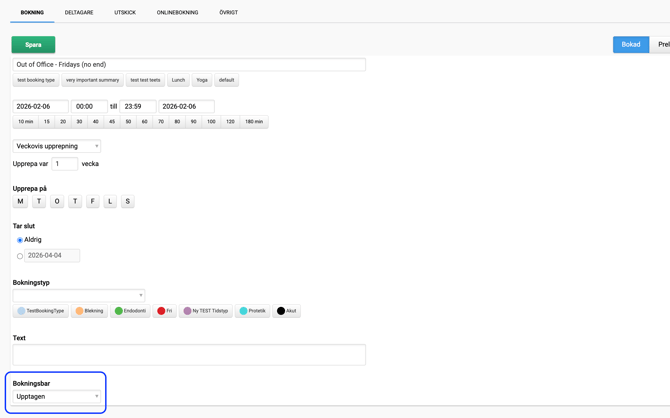Expand the Bokningstyp dropdown
The height and width of the screenshot is (418, 670).
[x=79, y=295]
